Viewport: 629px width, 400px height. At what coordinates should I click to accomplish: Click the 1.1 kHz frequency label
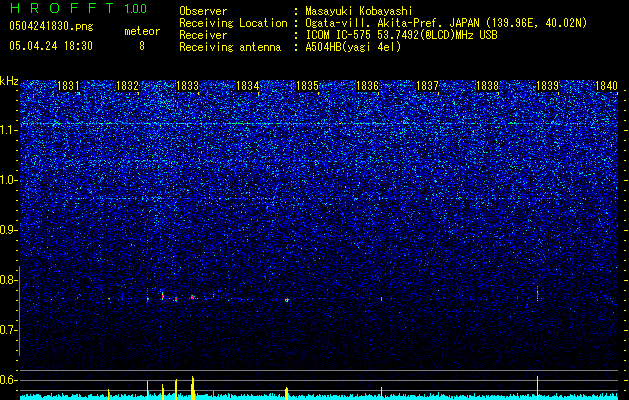8,130
